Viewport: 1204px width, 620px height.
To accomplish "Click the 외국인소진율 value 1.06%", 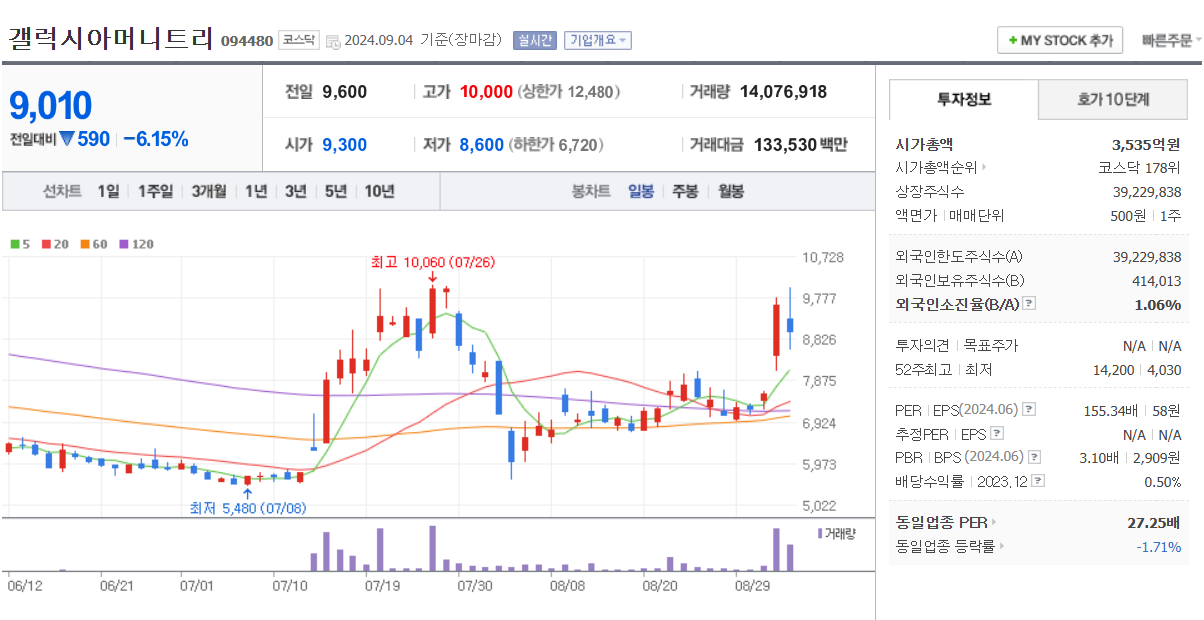I will 1158,304.
